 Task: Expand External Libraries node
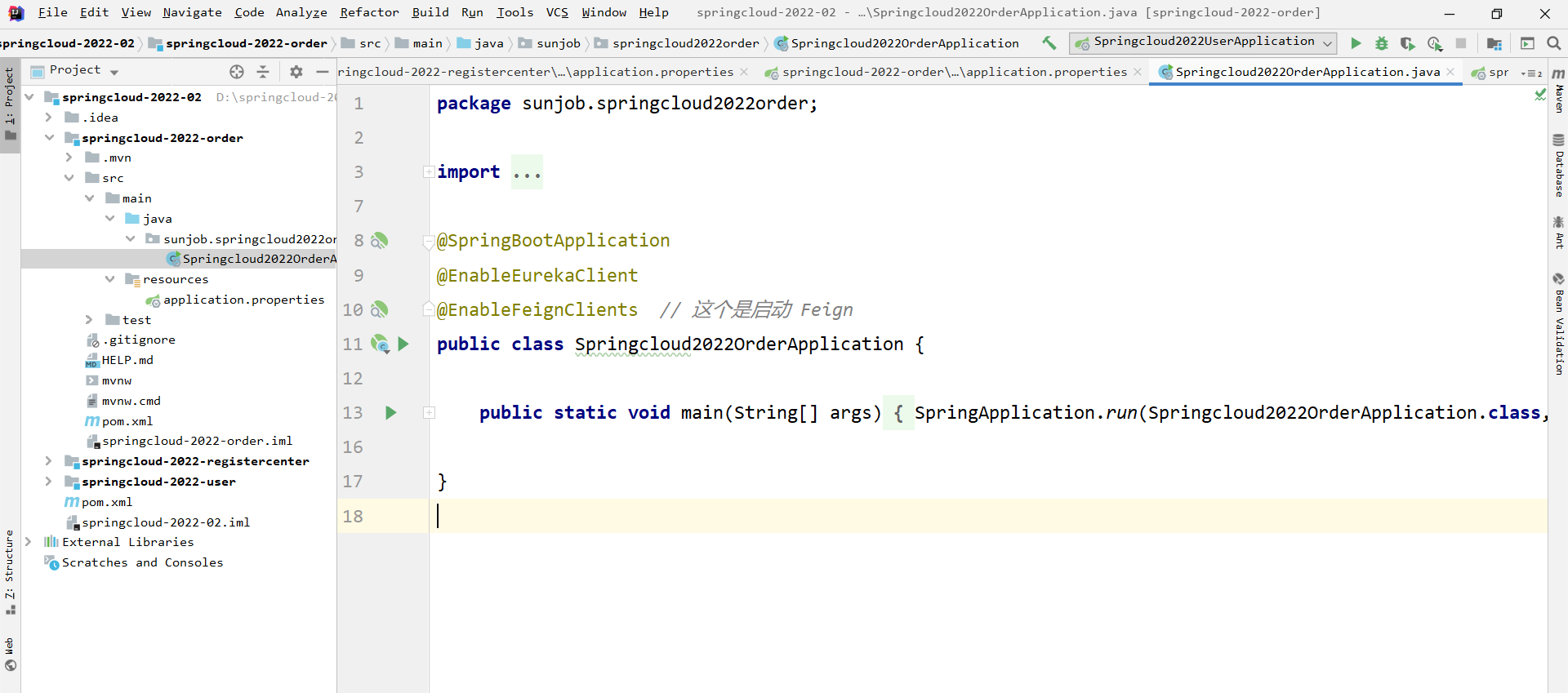29,542
